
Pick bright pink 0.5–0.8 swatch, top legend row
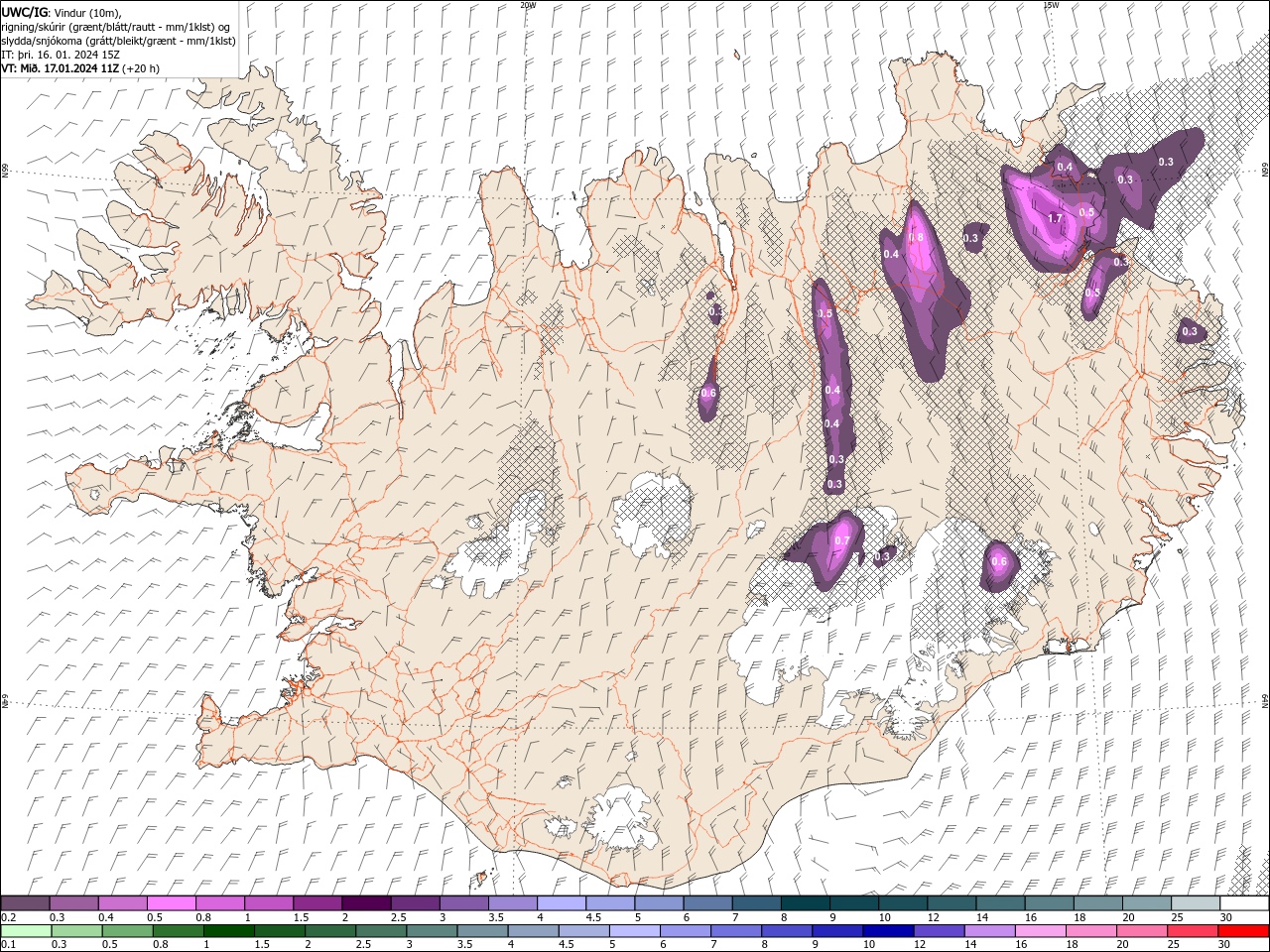pyautogui.click(x=171, y=903)
